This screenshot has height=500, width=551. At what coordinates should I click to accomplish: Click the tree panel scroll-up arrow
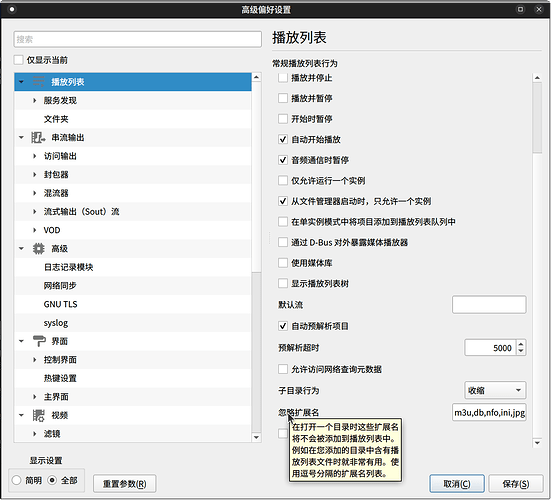pyautogui.click(x=256, y=77)
